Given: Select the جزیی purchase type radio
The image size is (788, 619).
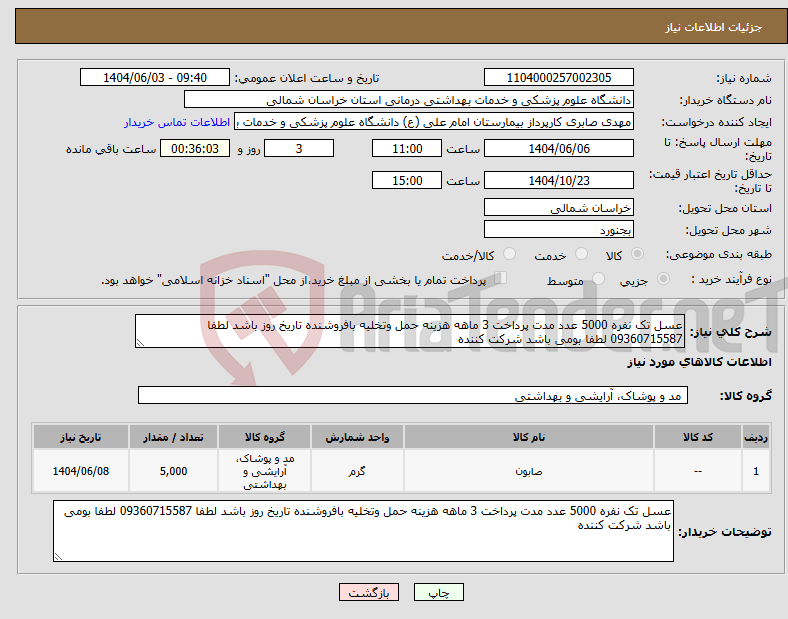Looking at the screenshot, I should 663,279.
